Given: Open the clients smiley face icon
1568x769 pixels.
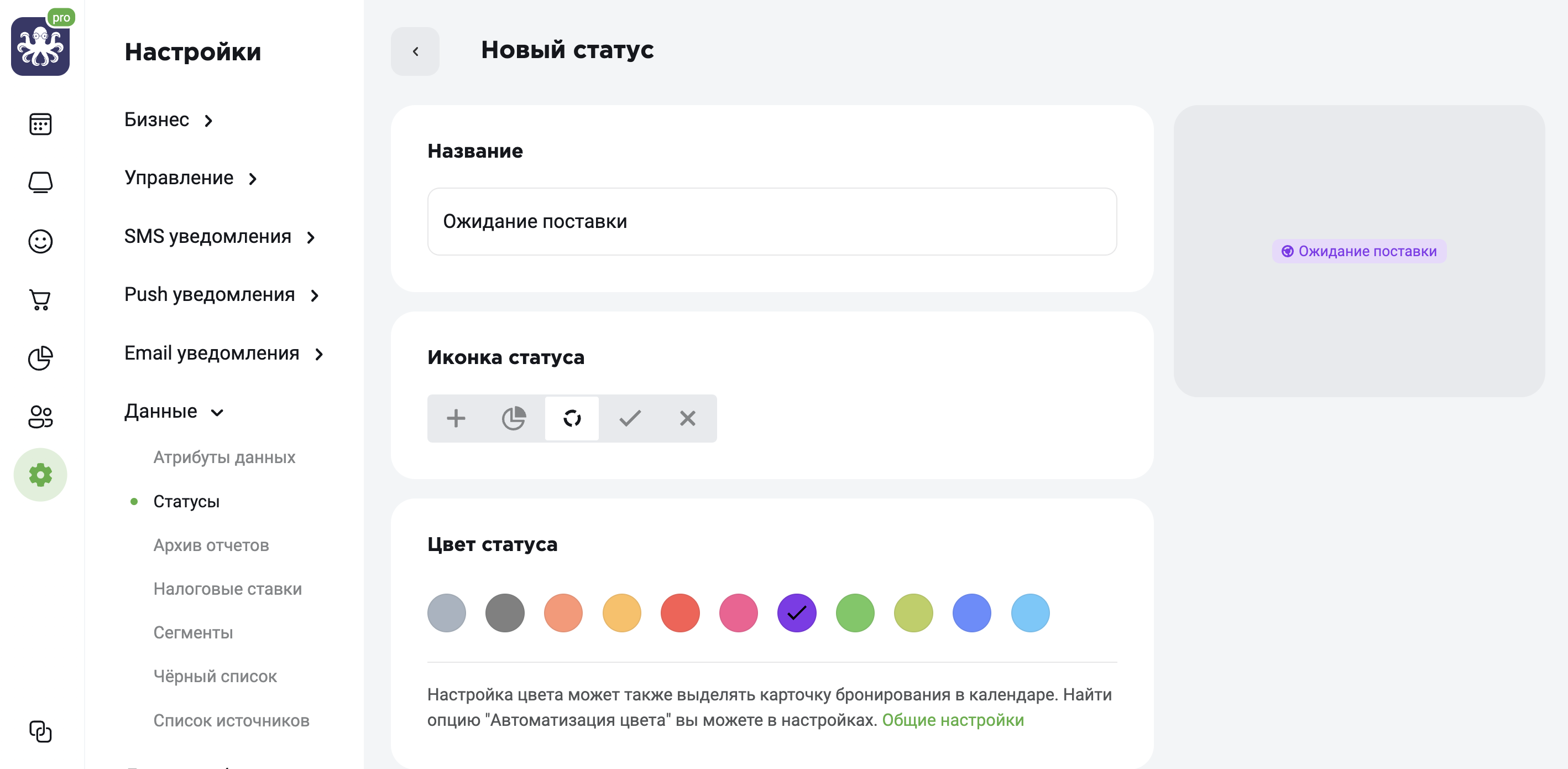Looking at the screenshot, I should [x=40, y=241].
